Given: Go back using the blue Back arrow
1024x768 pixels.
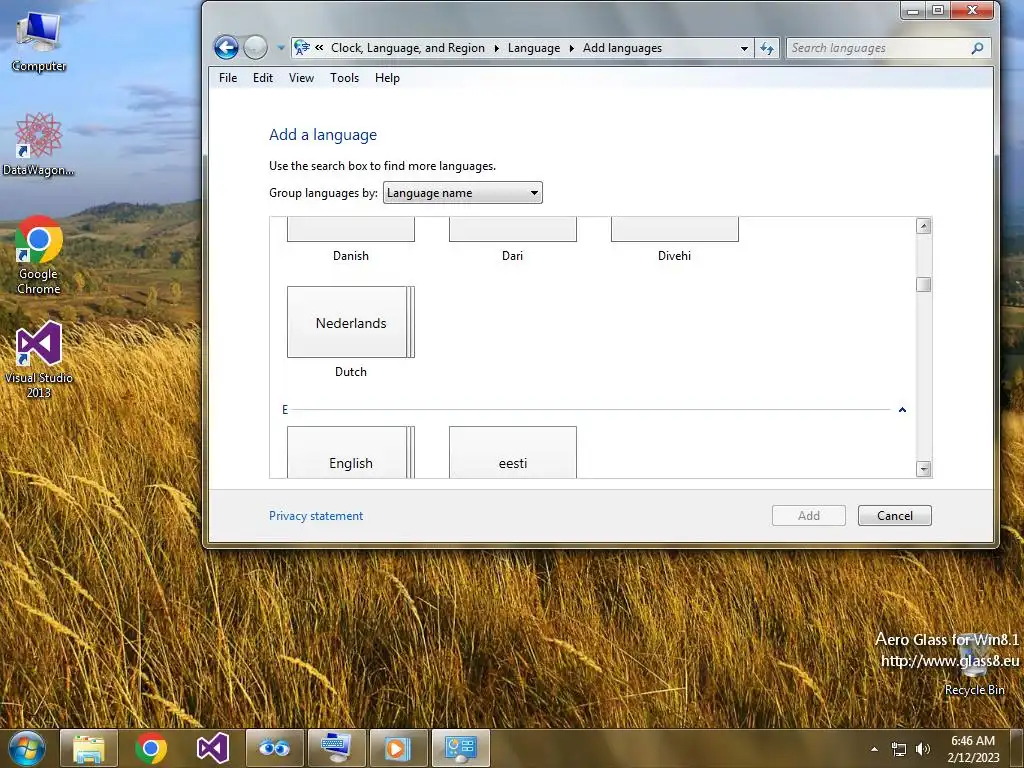Looking at the screenshot, I should coord(226,47).
